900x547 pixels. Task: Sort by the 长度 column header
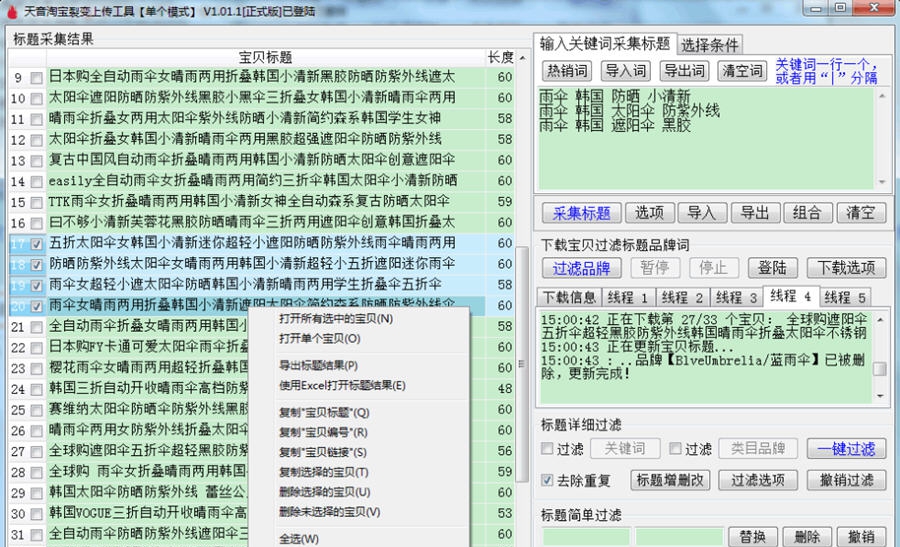tap(500, 57)
